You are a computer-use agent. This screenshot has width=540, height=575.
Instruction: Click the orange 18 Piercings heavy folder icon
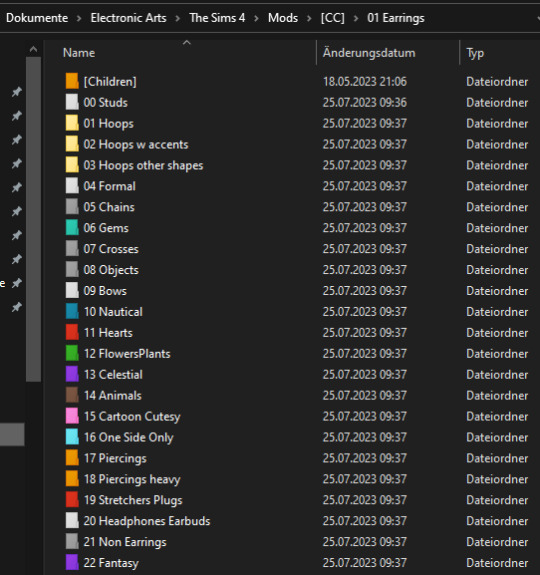point(72,479)
